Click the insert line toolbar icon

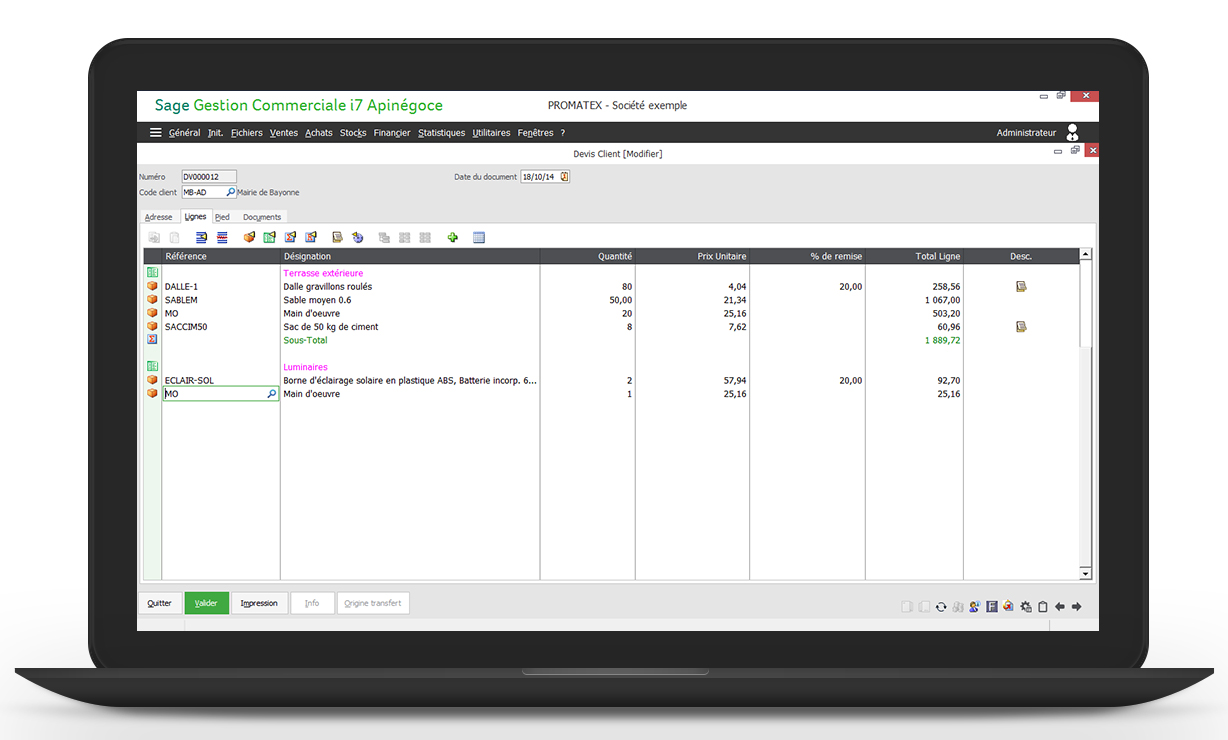coord(201,237)
